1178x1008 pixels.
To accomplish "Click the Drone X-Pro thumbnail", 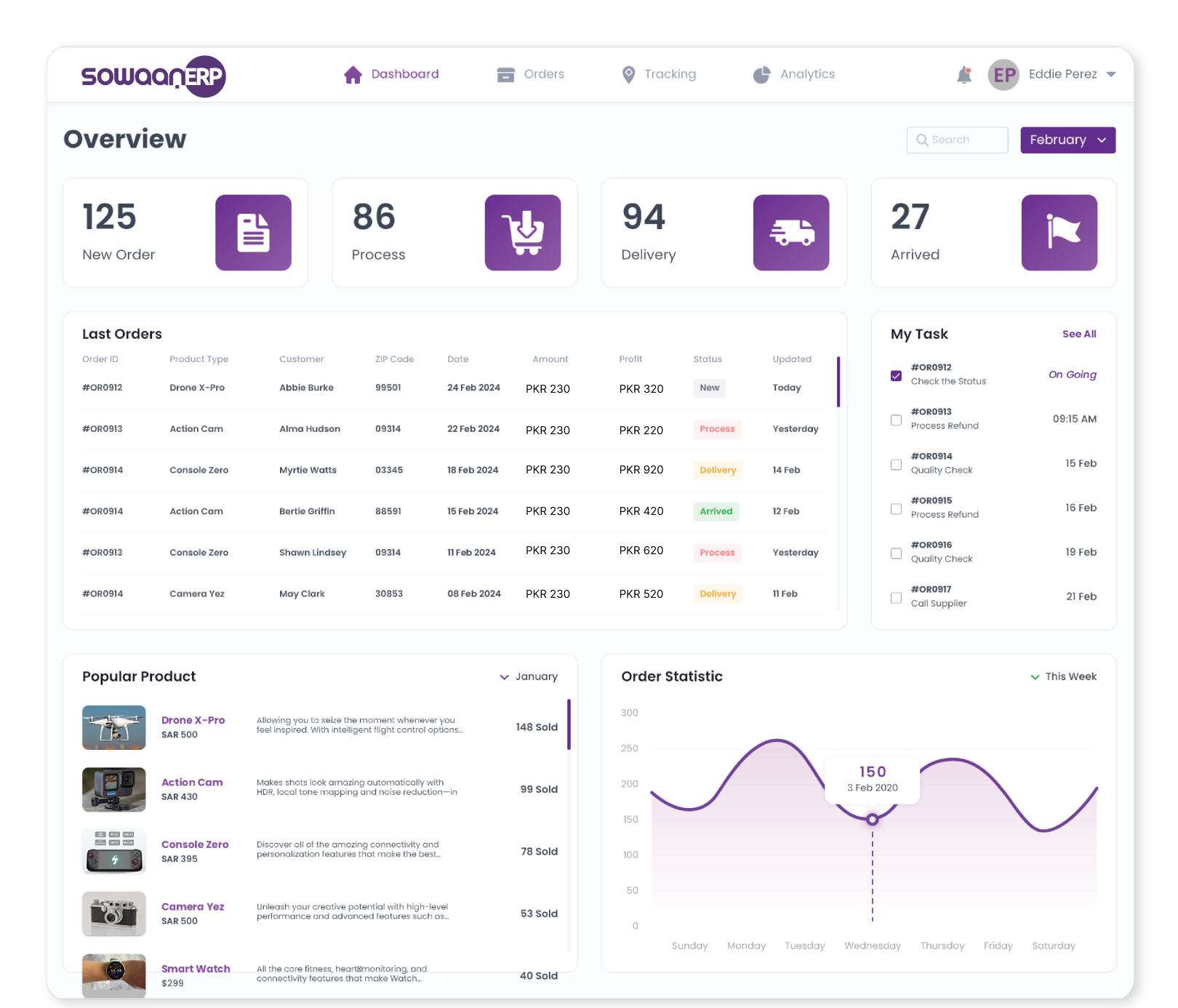I will (114, 727).
